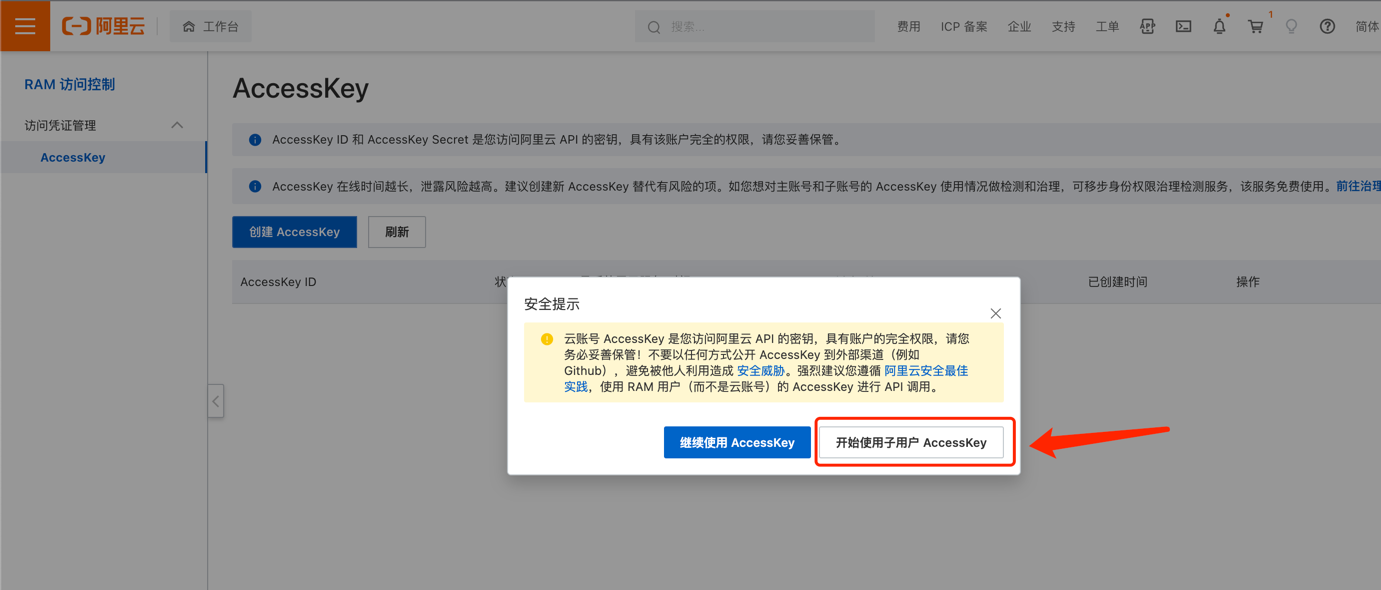Open the code tool icon next to 工单
The height and width of the screenshot is (590, 1381).
1147,27
